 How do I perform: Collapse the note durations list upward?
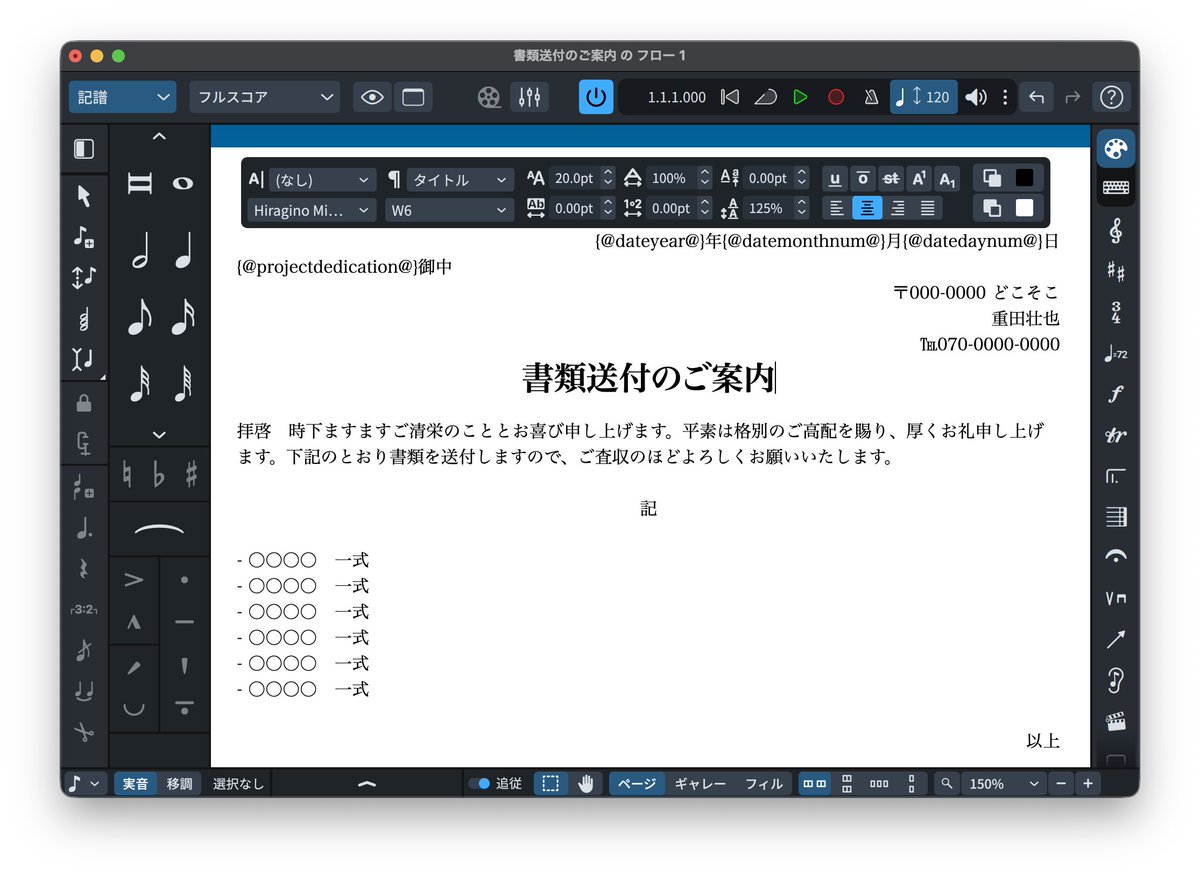pos(159,138)
